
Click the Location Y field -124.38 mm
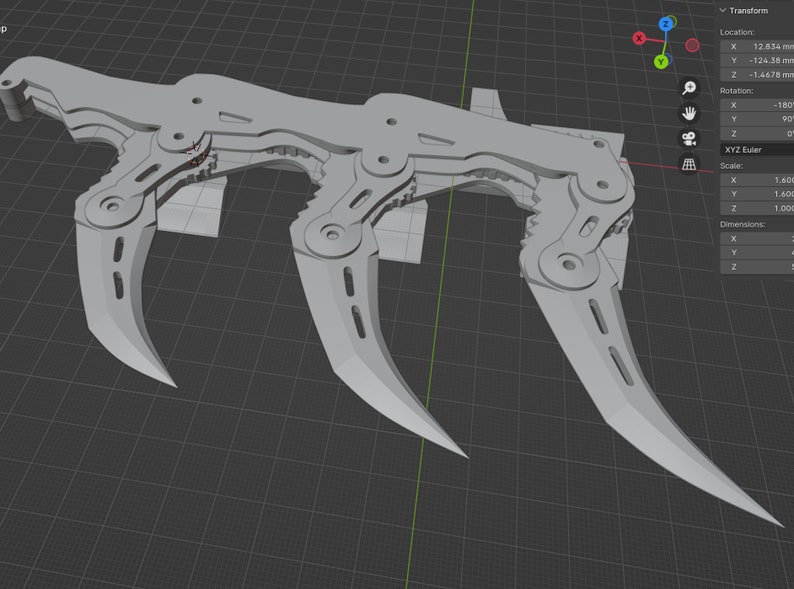[757, 60]
